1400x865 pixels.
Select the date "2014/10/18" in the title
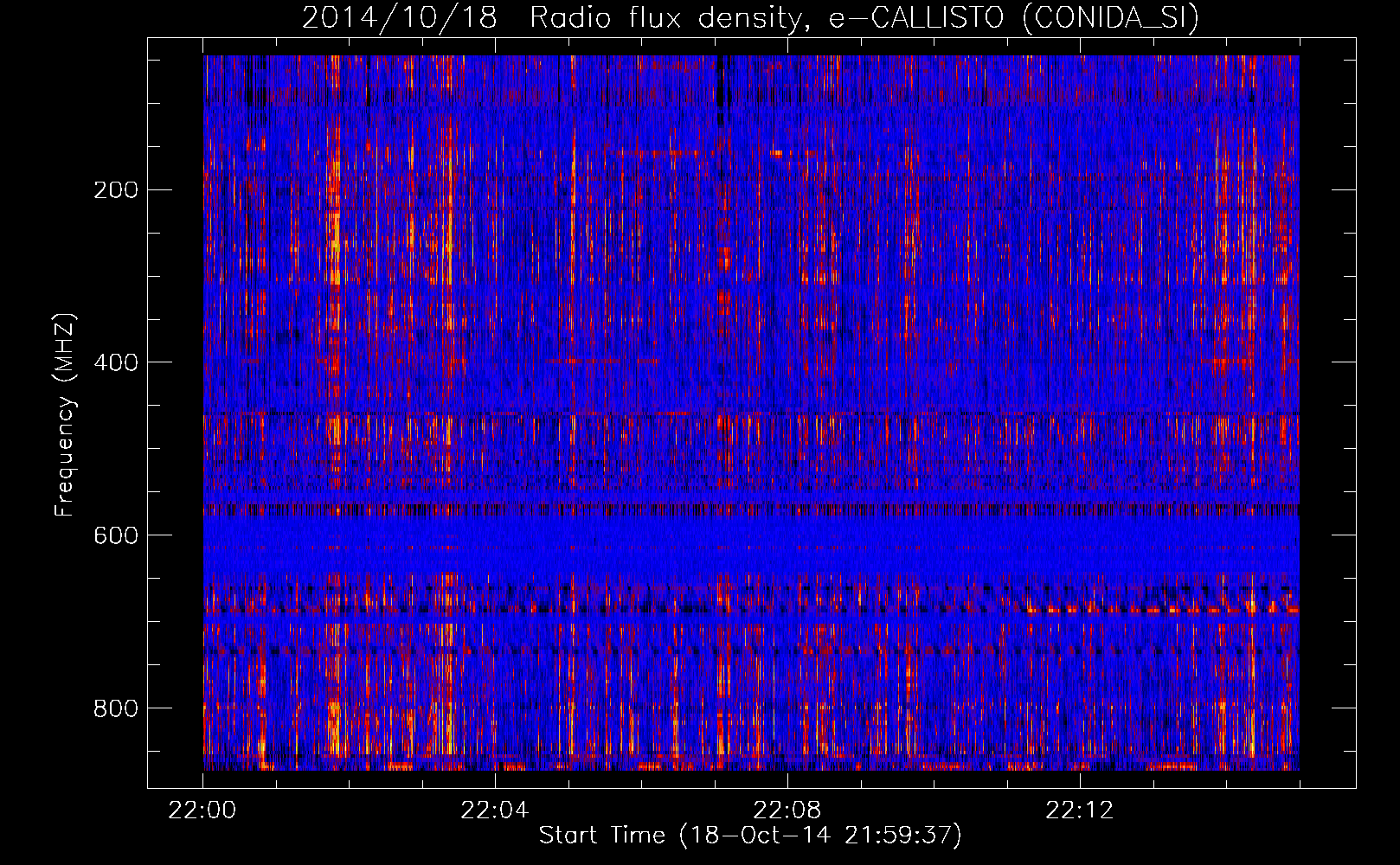coord(400,17)
